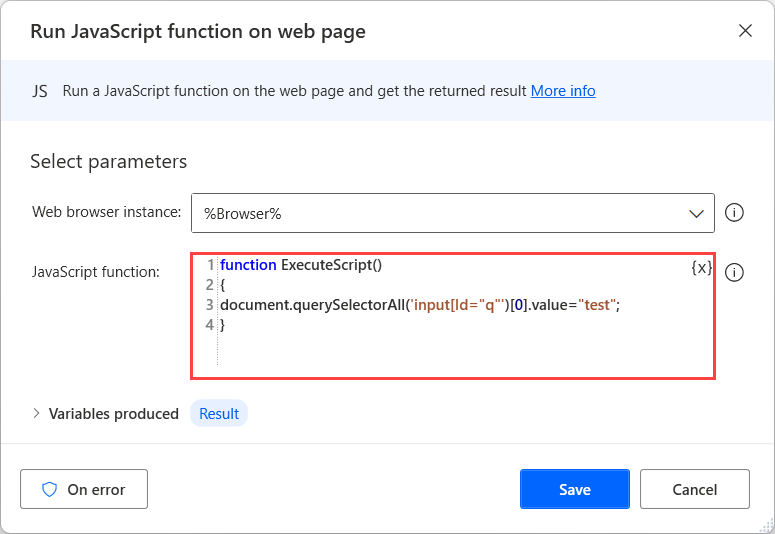The image size is (775, 534).
Task: Click the "function ExecuteScript()" line
Action: click(301, 265)
